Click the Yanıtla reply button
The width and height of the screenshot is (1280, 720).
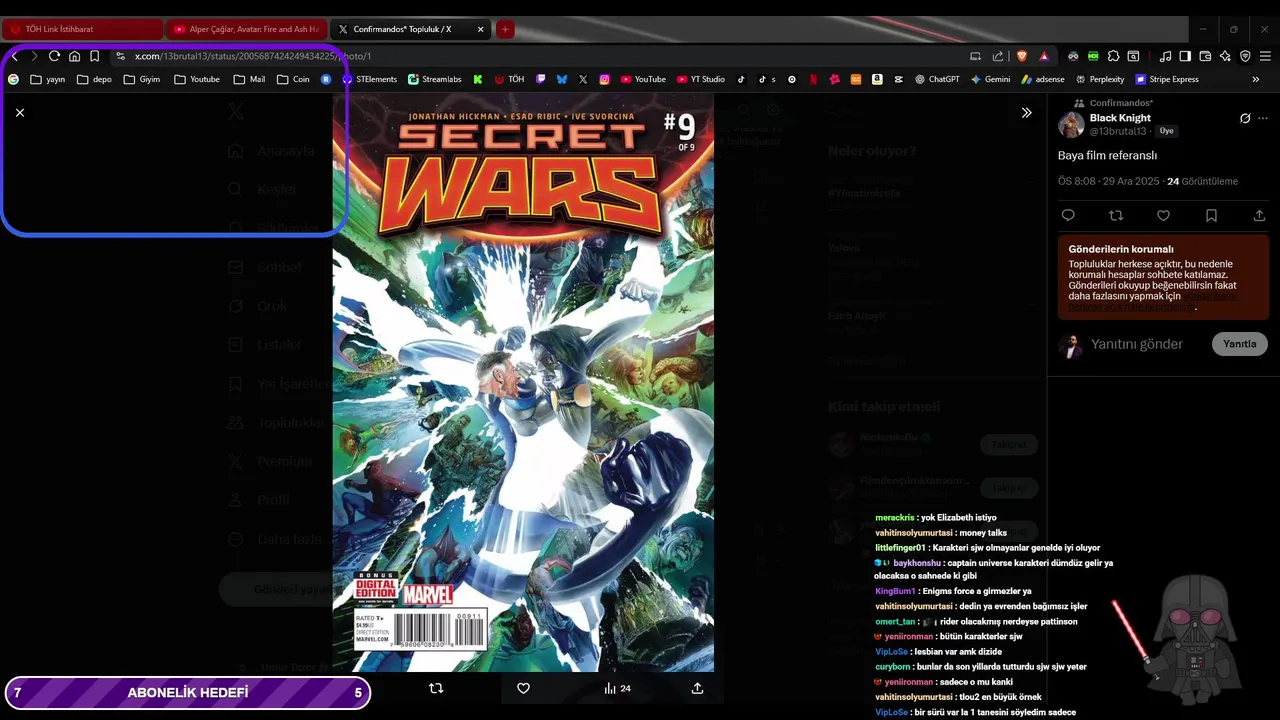1240,344
